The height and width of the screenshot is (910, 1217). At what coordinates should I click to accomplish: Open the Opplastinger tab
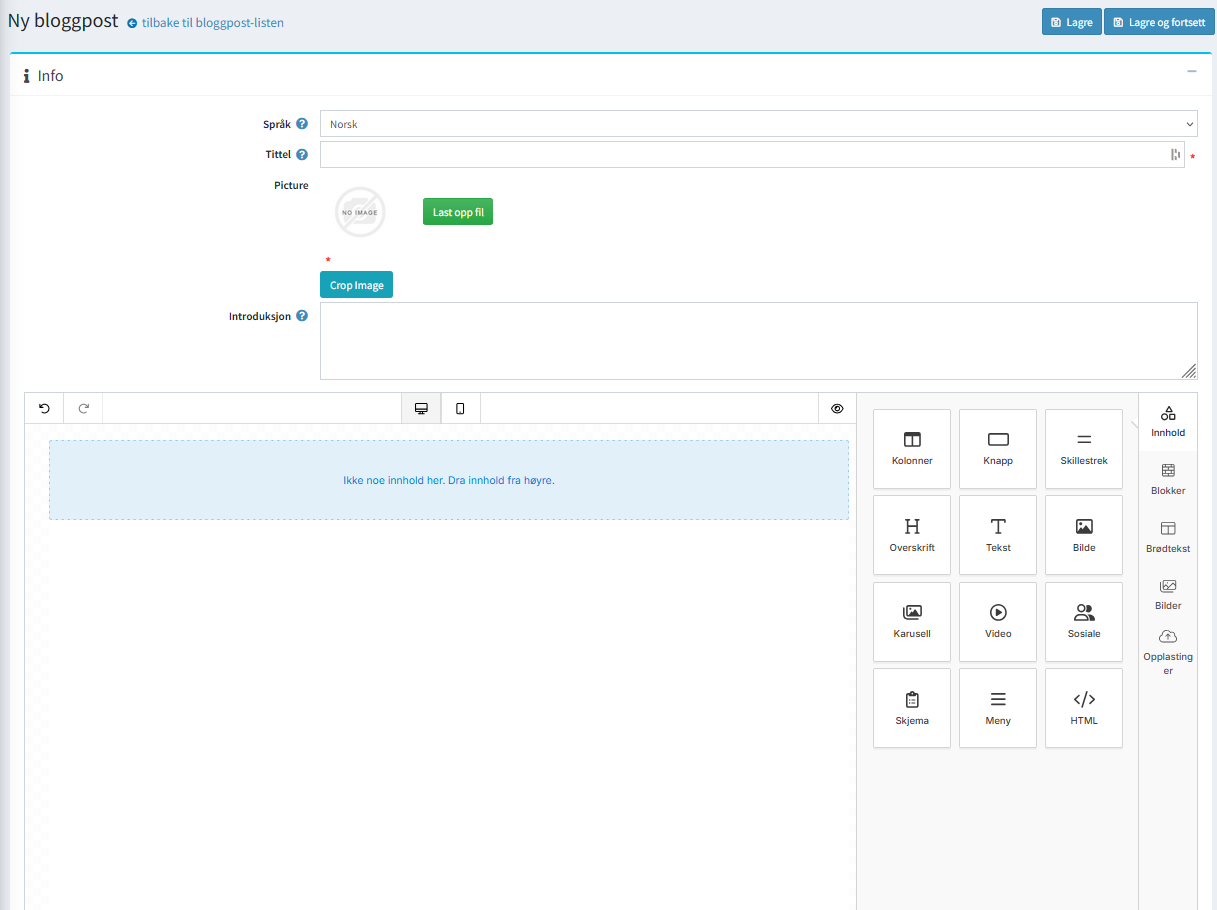click(1167, 651)
